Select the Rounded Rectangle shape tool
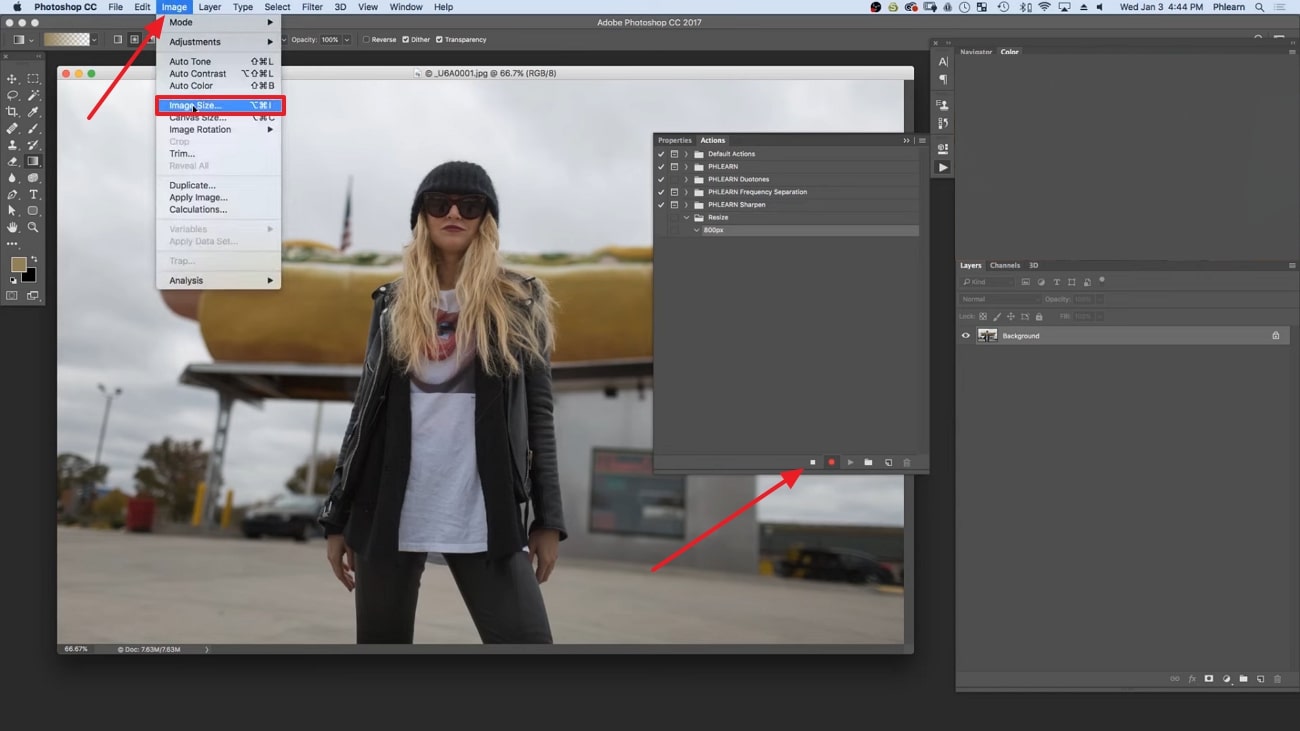The width and height of the screenshot is (1300, 731). [x=33, y=211]
